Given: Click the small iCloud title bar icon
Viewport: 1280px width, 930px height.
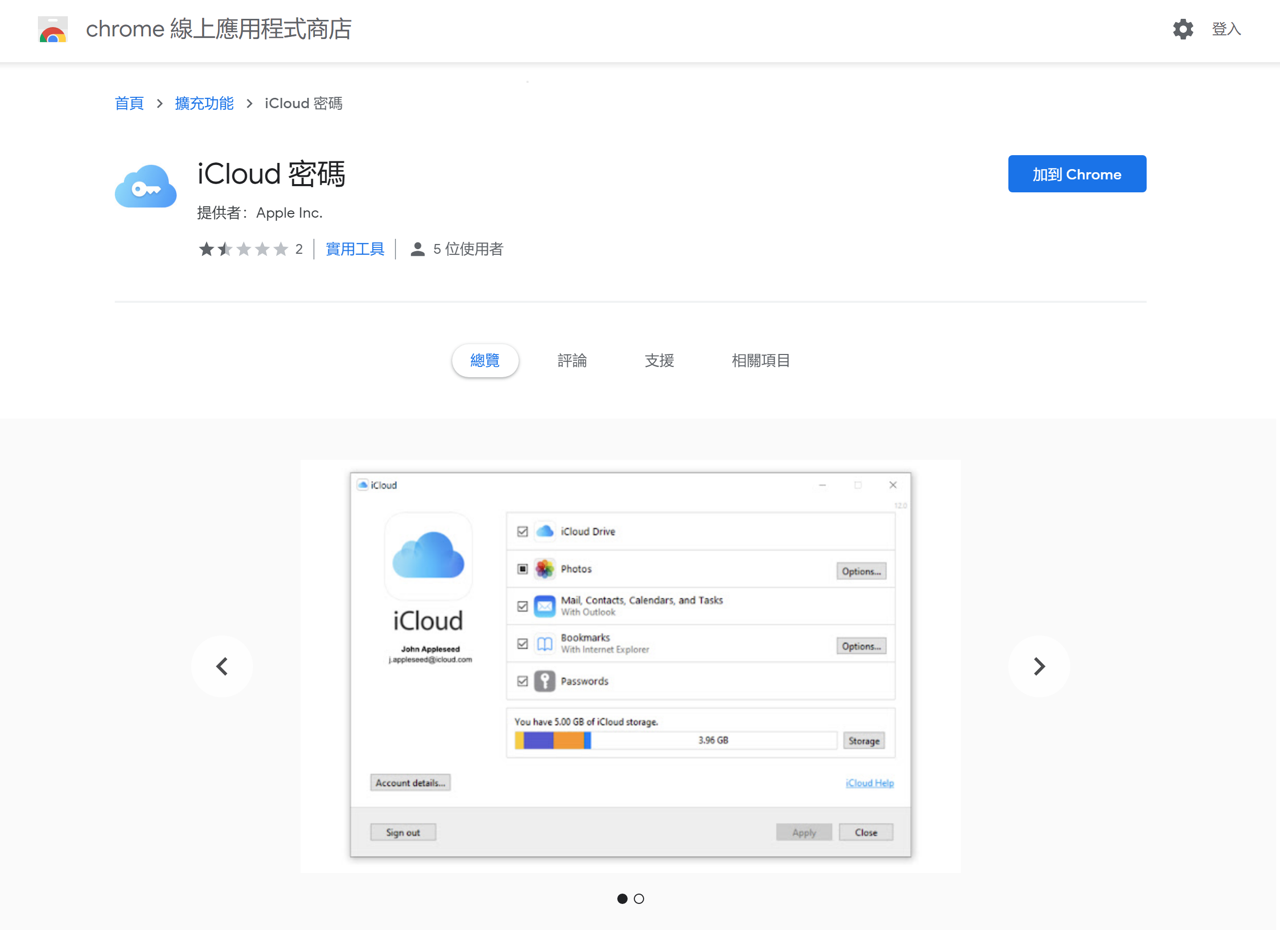Looking at the screenshot, I should click(x=363, y=485).
